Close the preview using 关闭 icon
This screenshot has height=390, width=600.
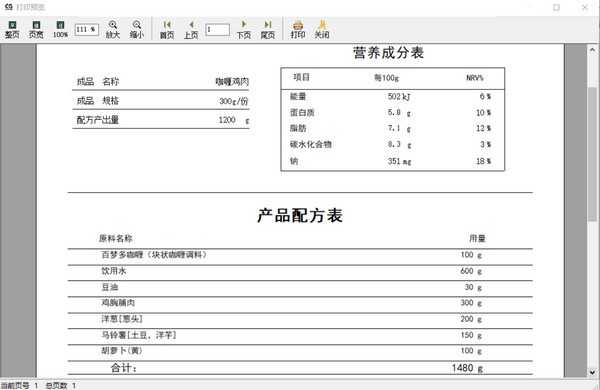pyautogui.click(x=322, y=29)
